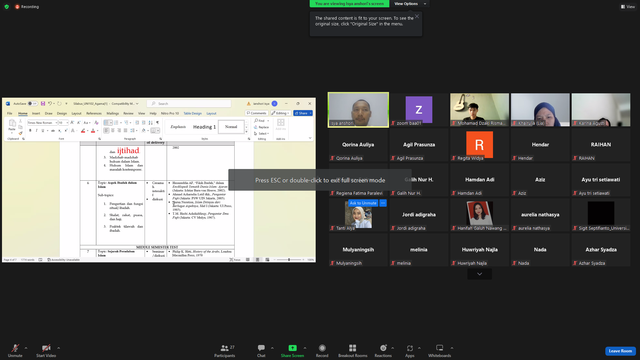
Task: Open the Editing mode dropdown in Word
Action: pos(280,113)
